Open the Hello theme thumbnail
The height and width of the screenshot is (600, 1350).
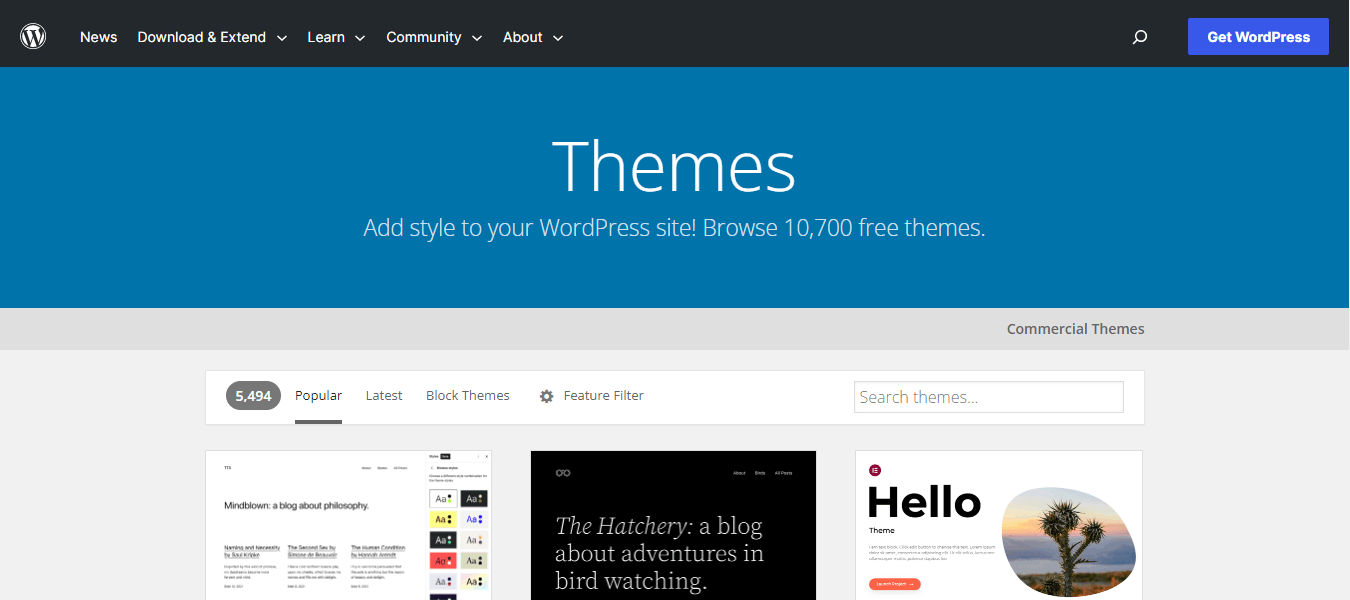(998, 525)
